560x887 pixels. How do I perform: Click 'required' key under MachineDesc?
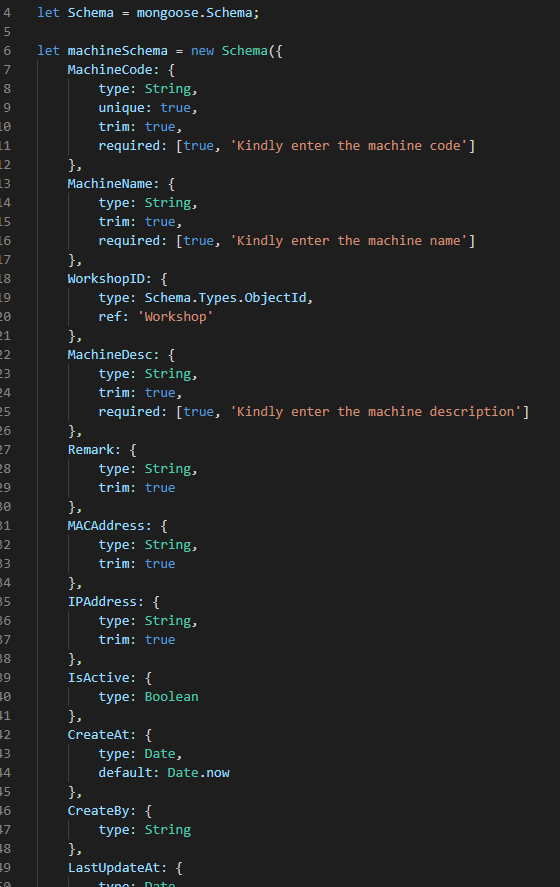tap(129, 411)
